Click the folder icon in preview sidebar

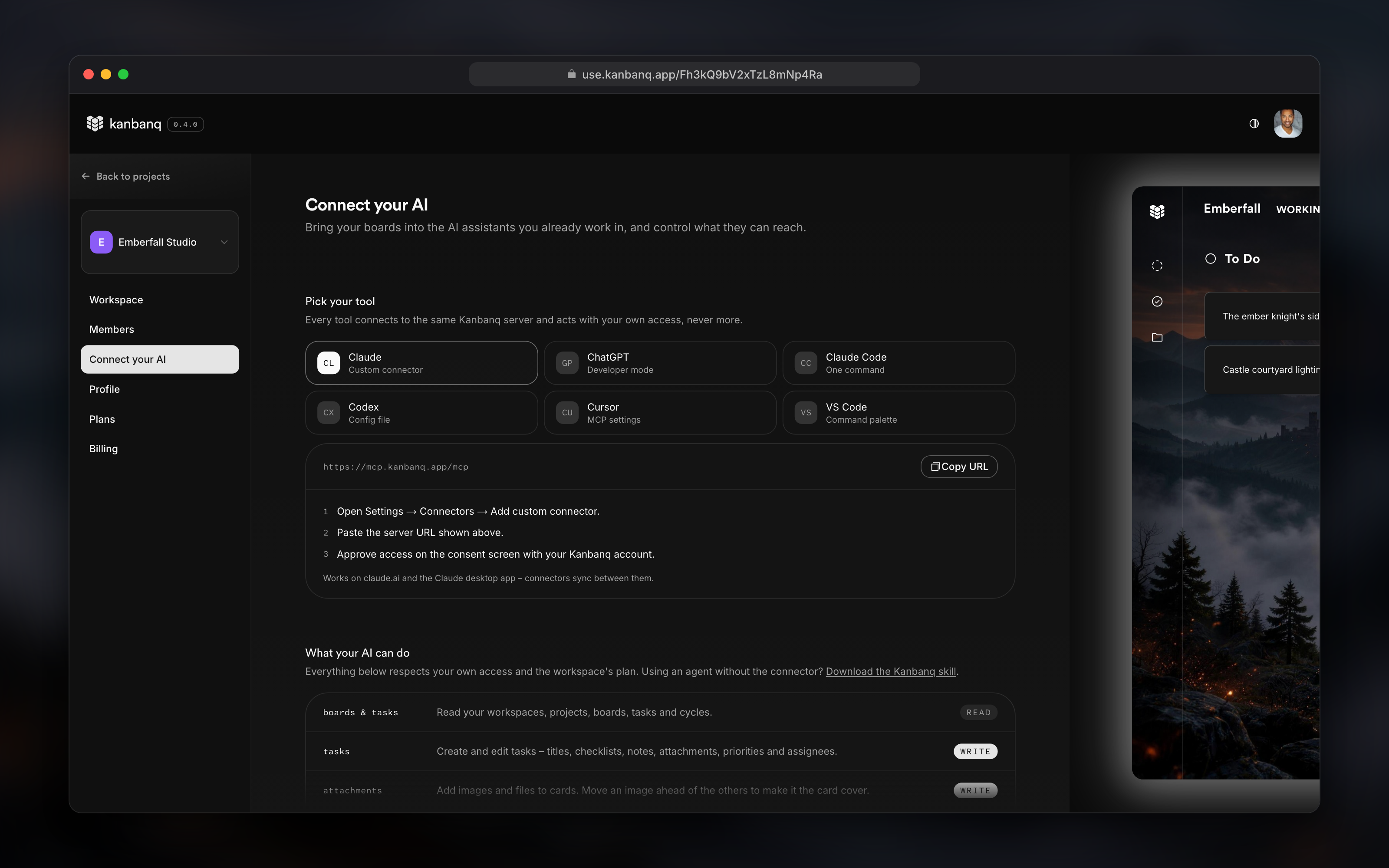[x=1157, y=338]
